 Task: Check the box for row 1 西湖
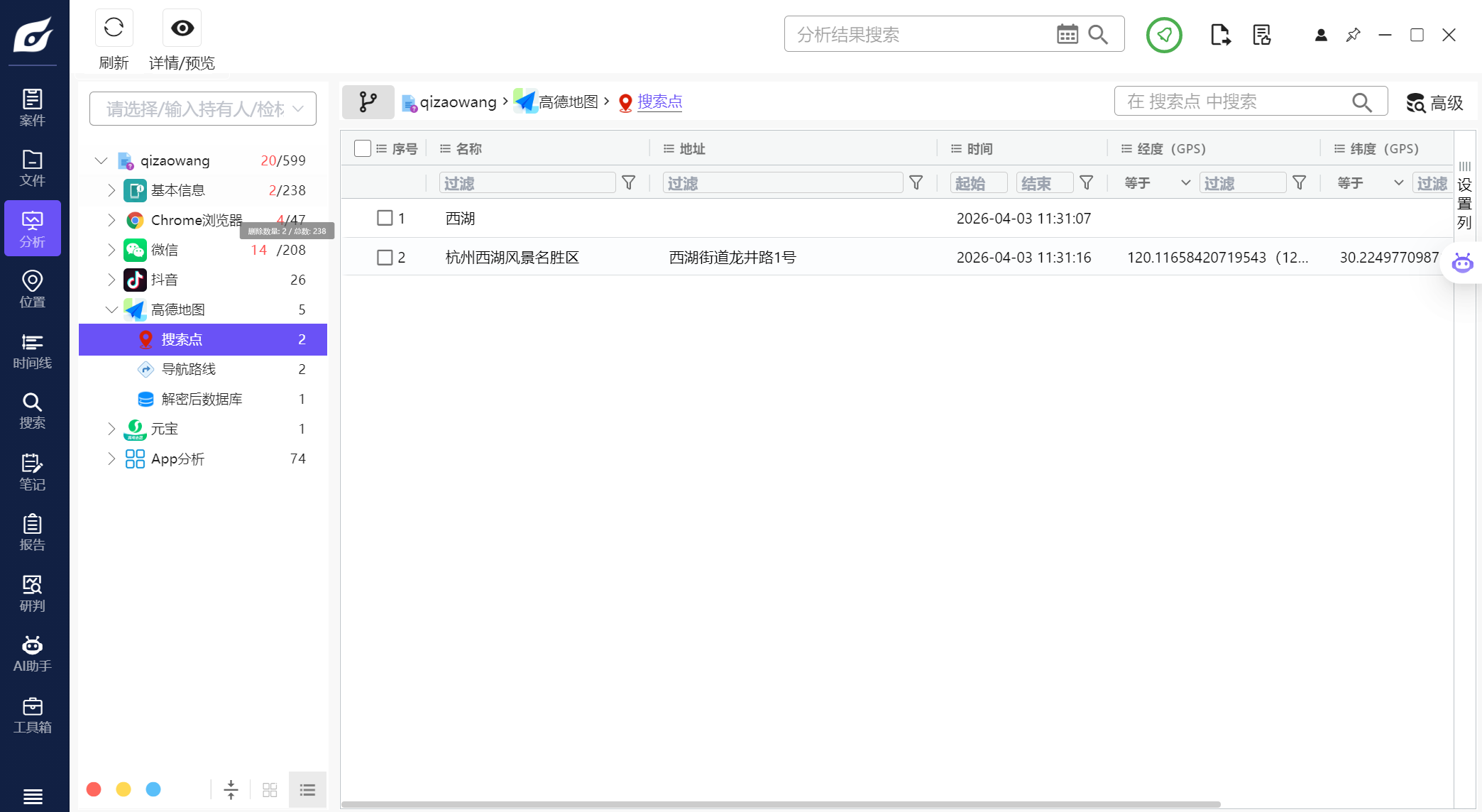click(385, 218)
